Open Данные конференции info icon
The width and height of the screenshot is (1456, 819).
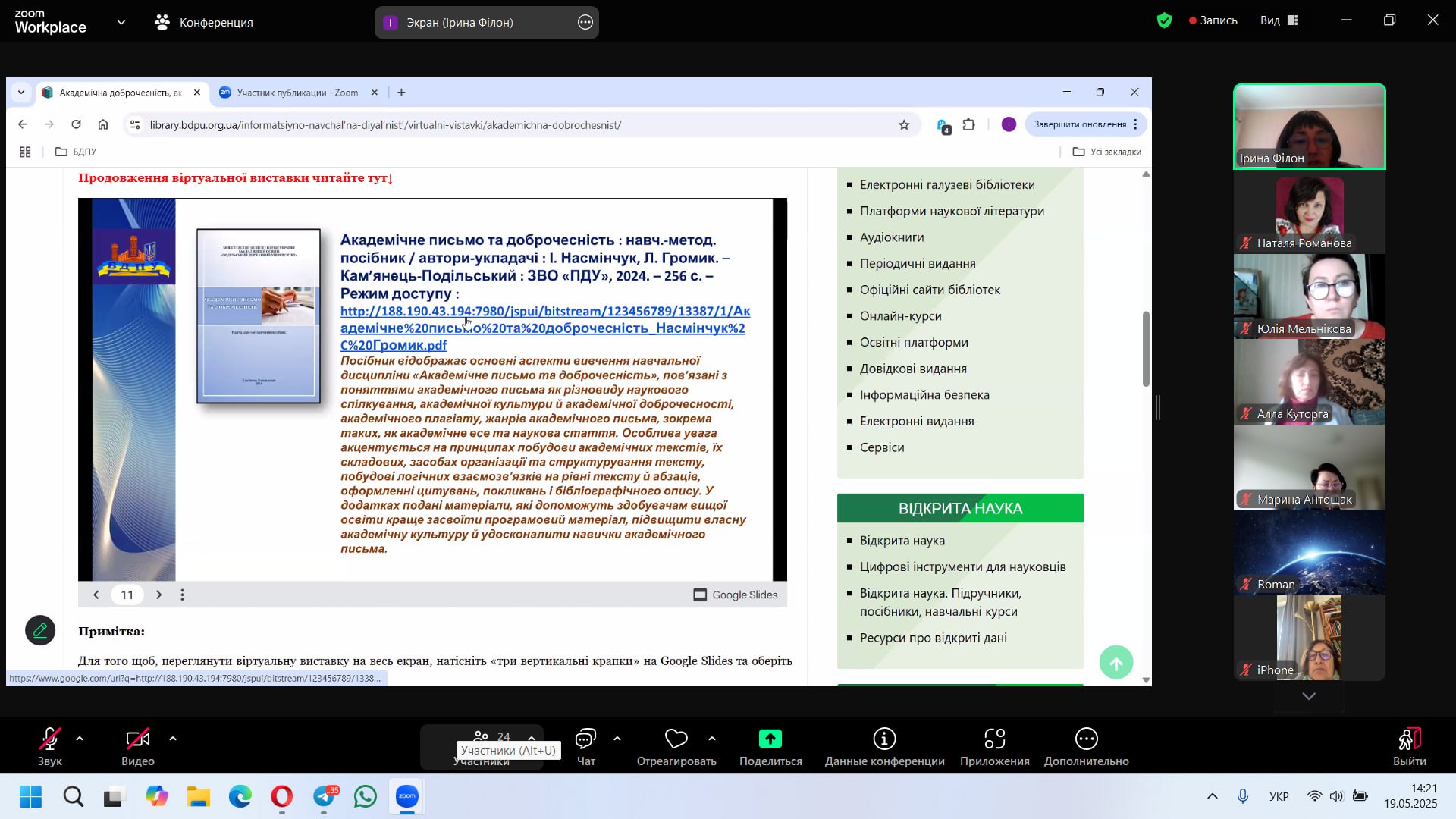coord(884,739)
